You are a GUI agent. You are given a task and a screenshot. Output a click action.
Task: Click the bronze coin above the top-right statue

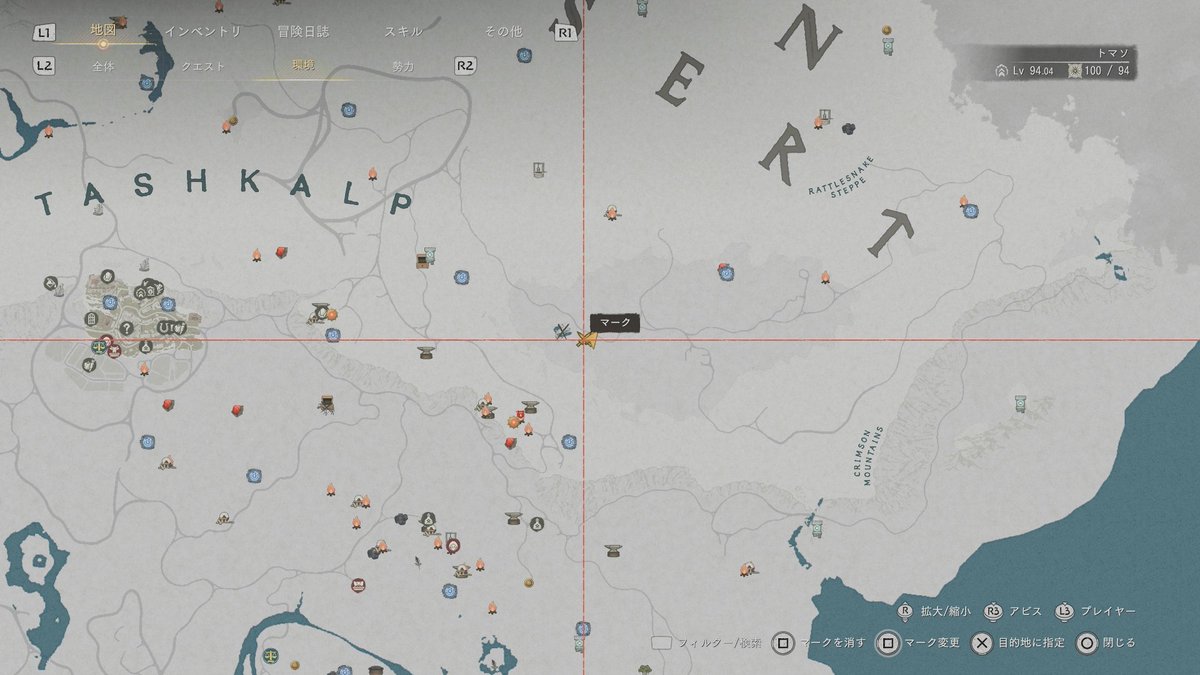tap(887, 31)
